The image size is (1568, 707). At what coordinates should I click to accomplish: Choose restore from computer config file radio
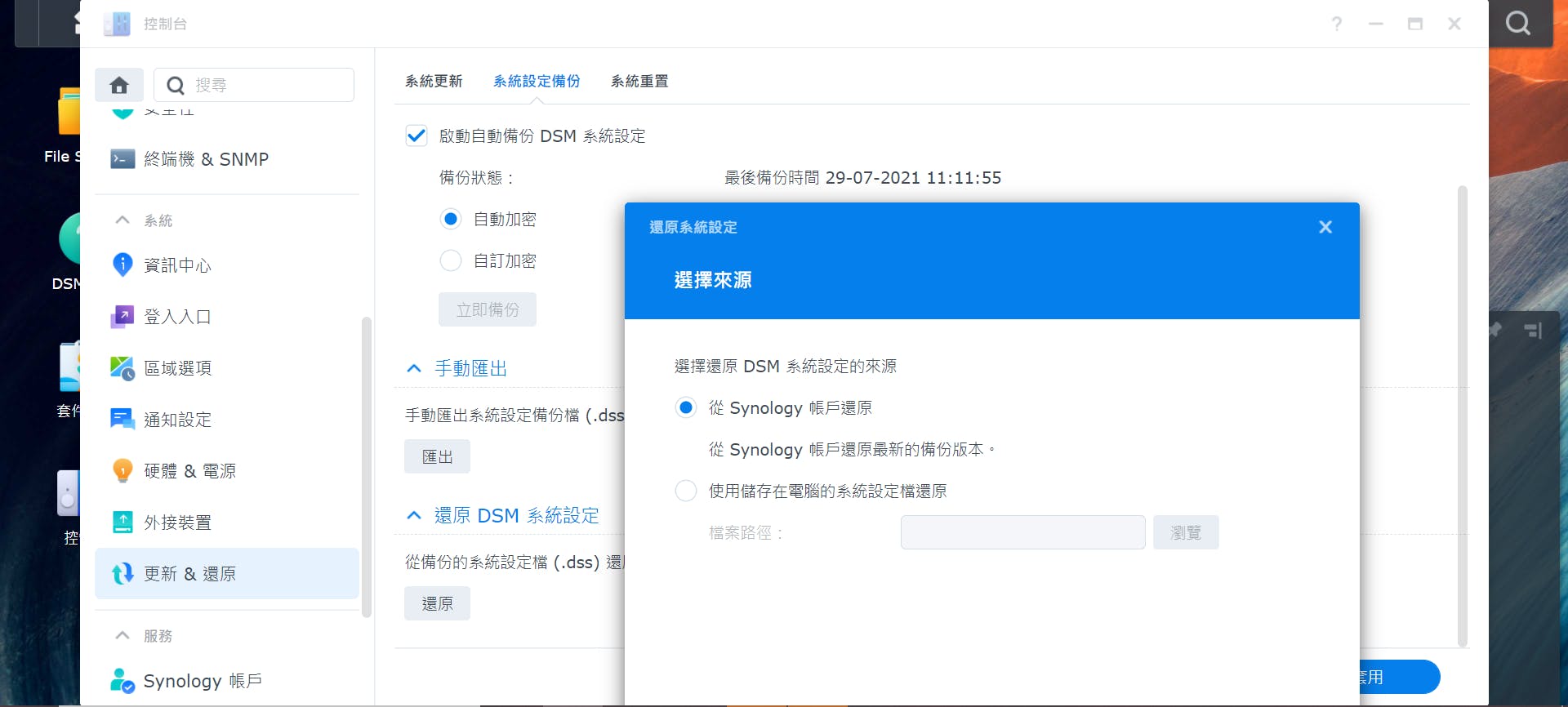pos(686,491)
